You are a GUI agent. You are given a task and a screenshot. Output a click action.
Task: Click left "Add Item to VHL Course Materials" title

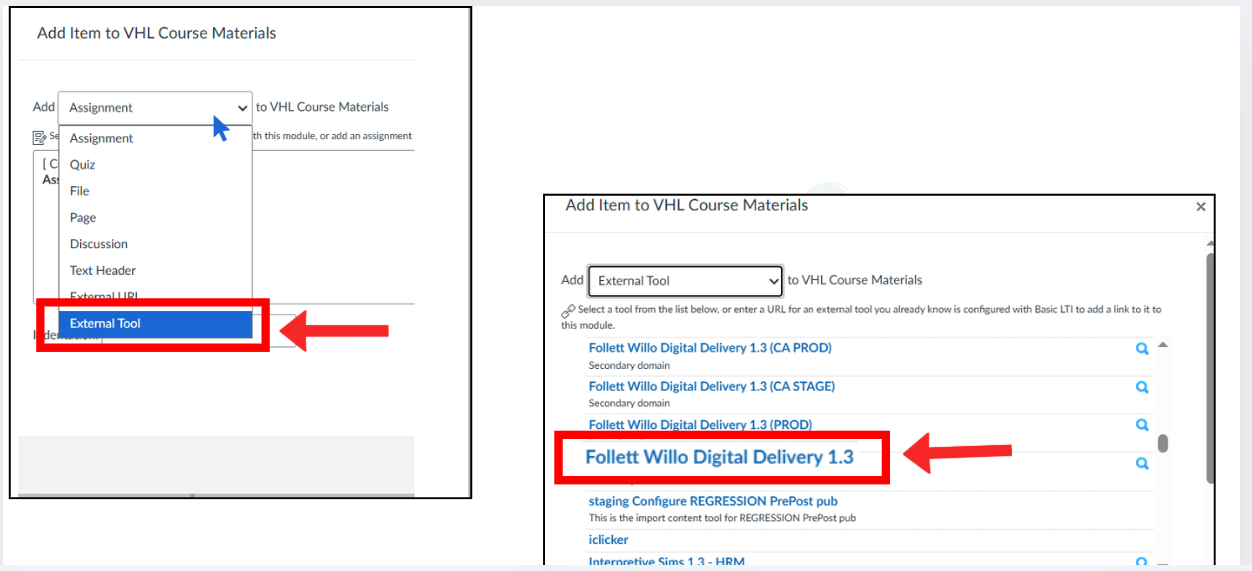pos(157,33)
